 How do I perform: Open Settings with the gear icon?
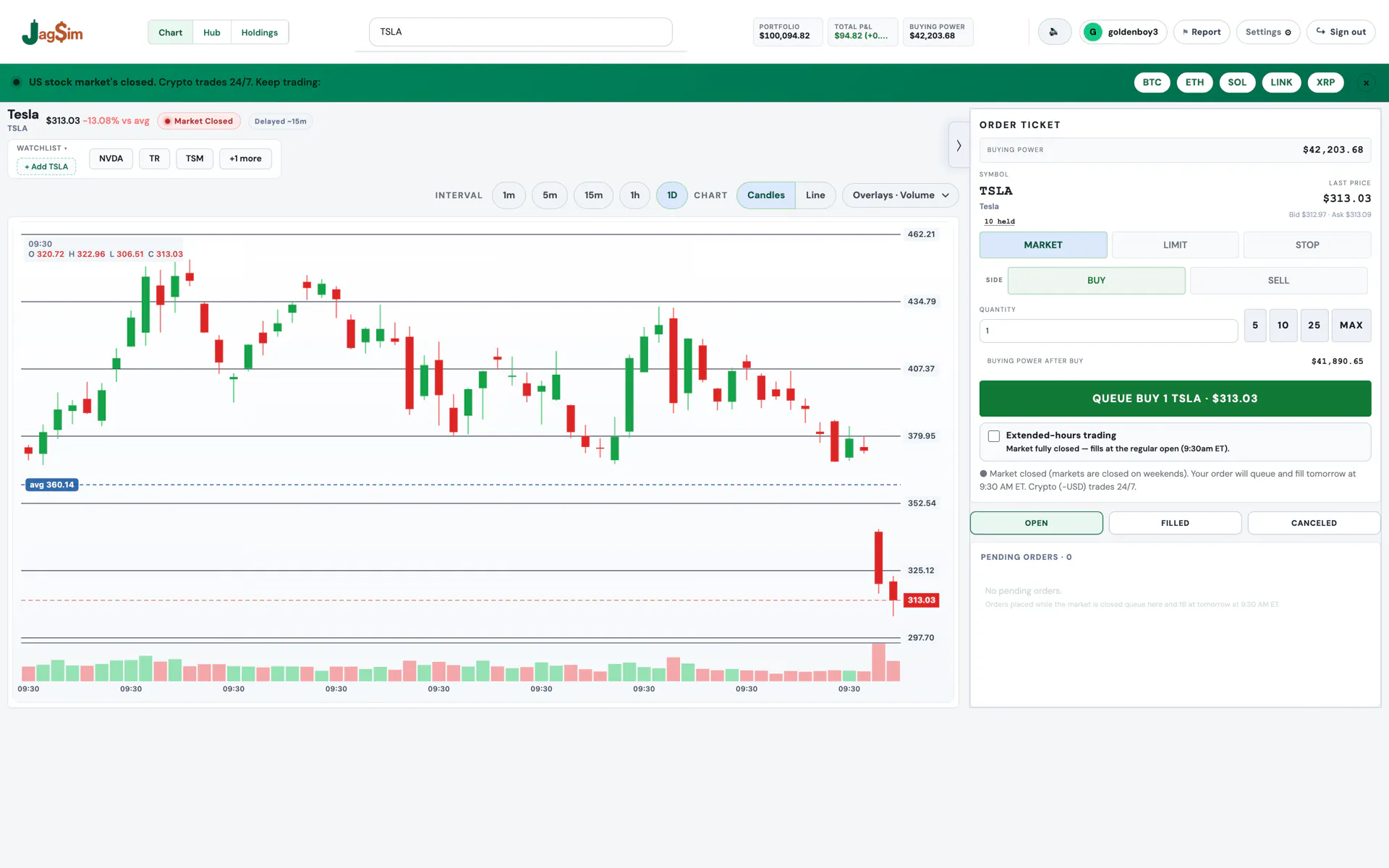pyautogui.click(x=1267, y=32)
